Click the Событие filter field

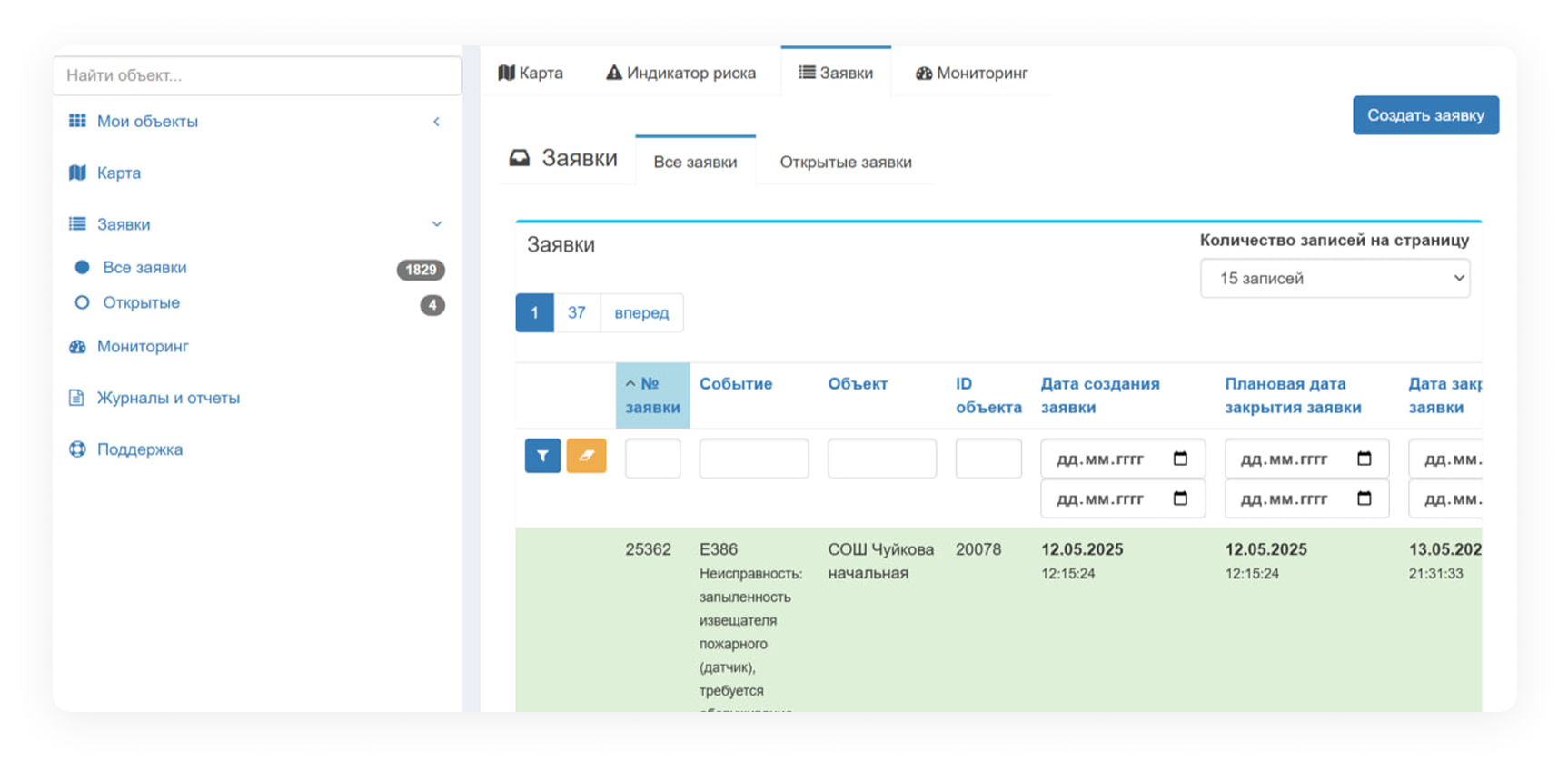tap(753, 458)
